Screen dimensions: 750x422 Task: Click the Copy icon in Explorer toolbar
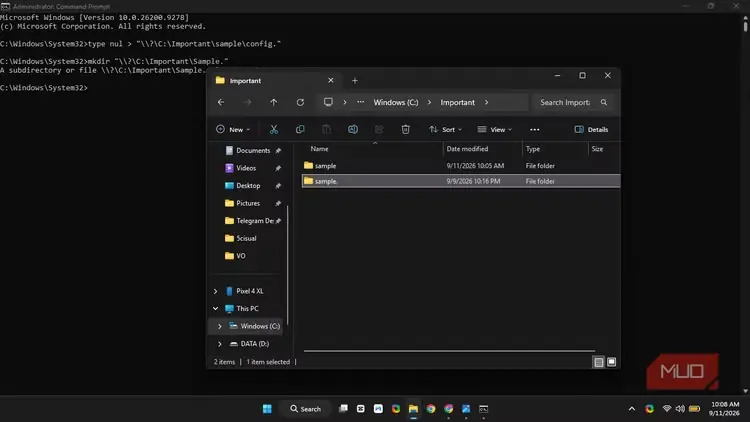click(300, 129)
